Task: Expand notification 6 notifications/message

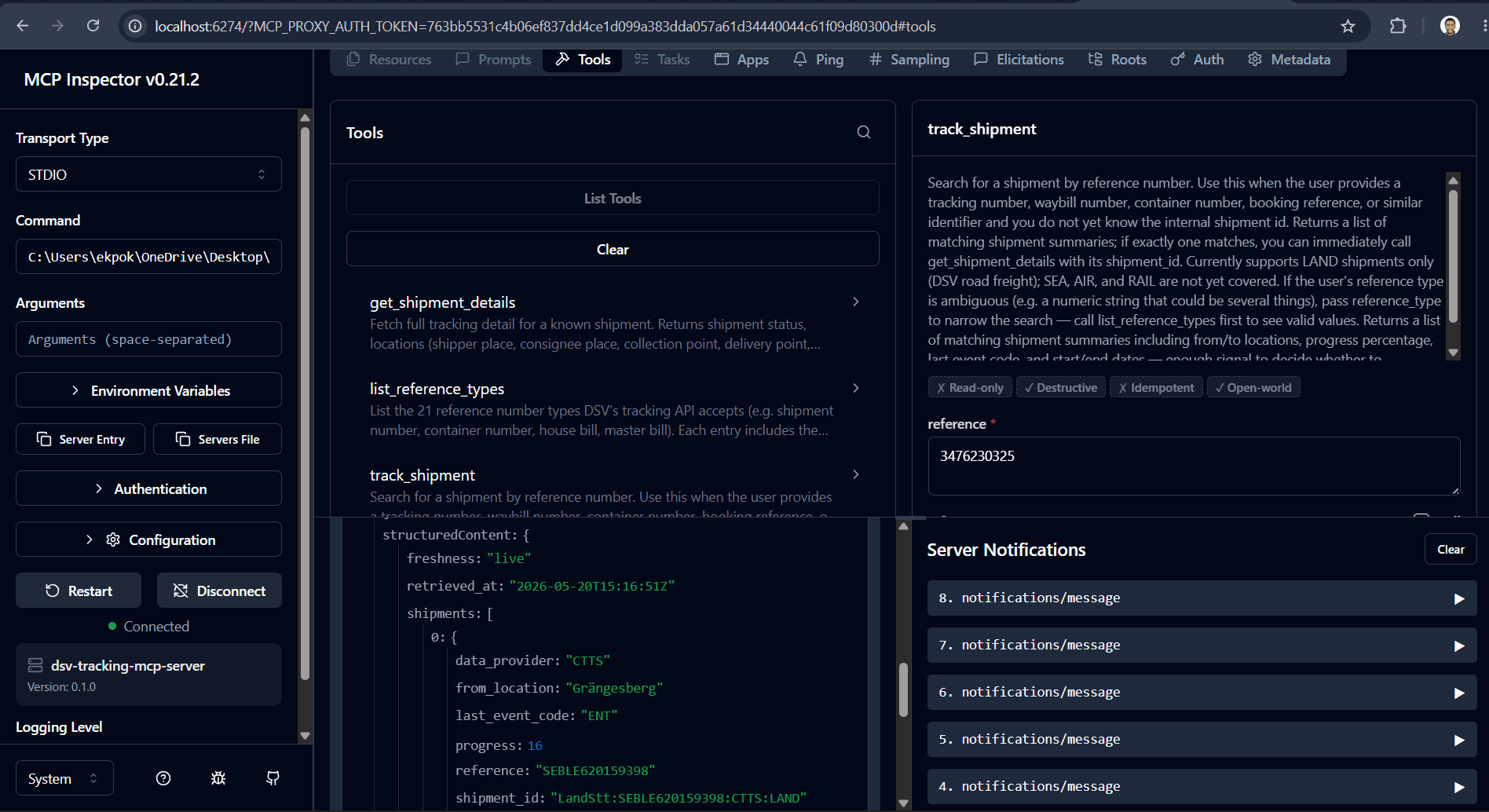Action: [x=1202, y=692]
